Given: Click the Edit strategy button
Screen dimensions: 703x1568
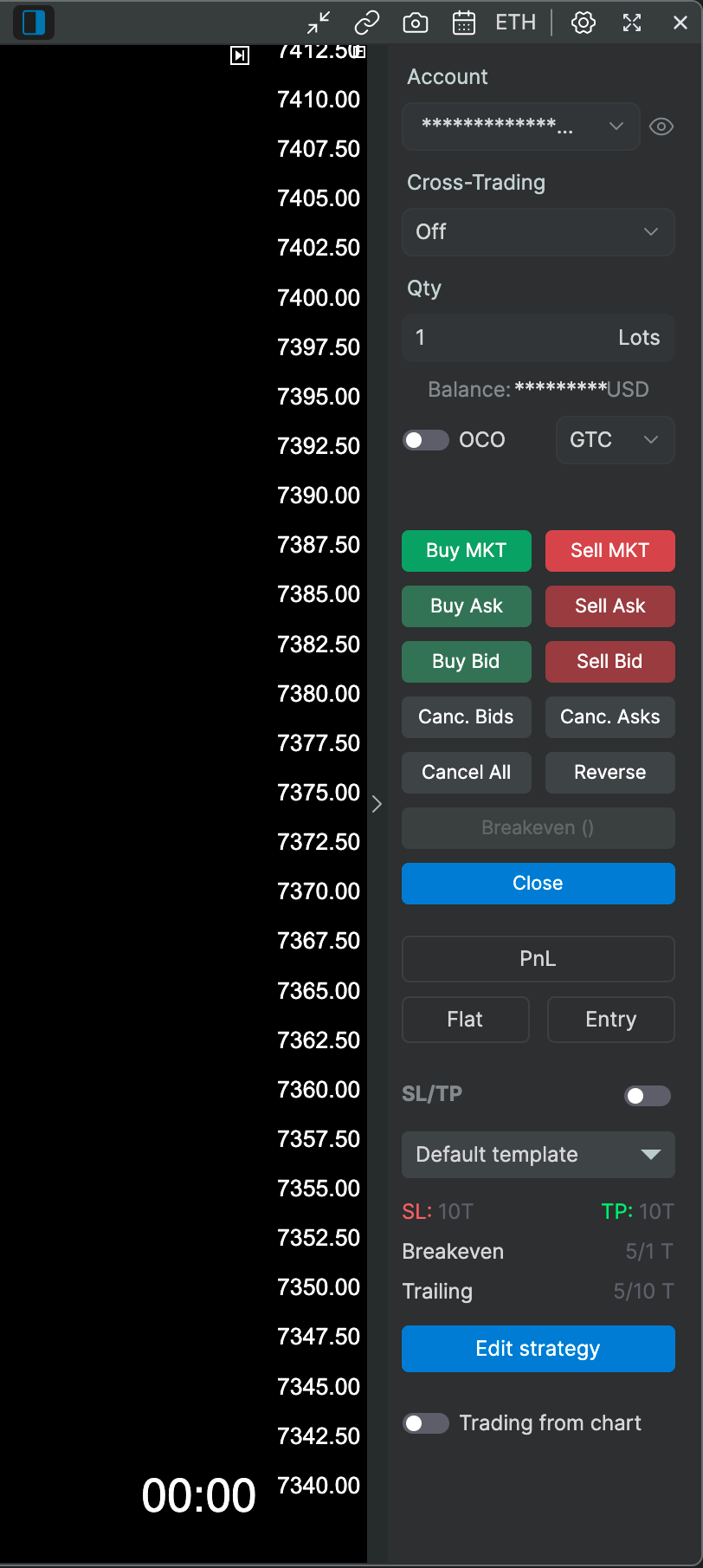Looking at the screenshot, I should tap(539, 1349).
